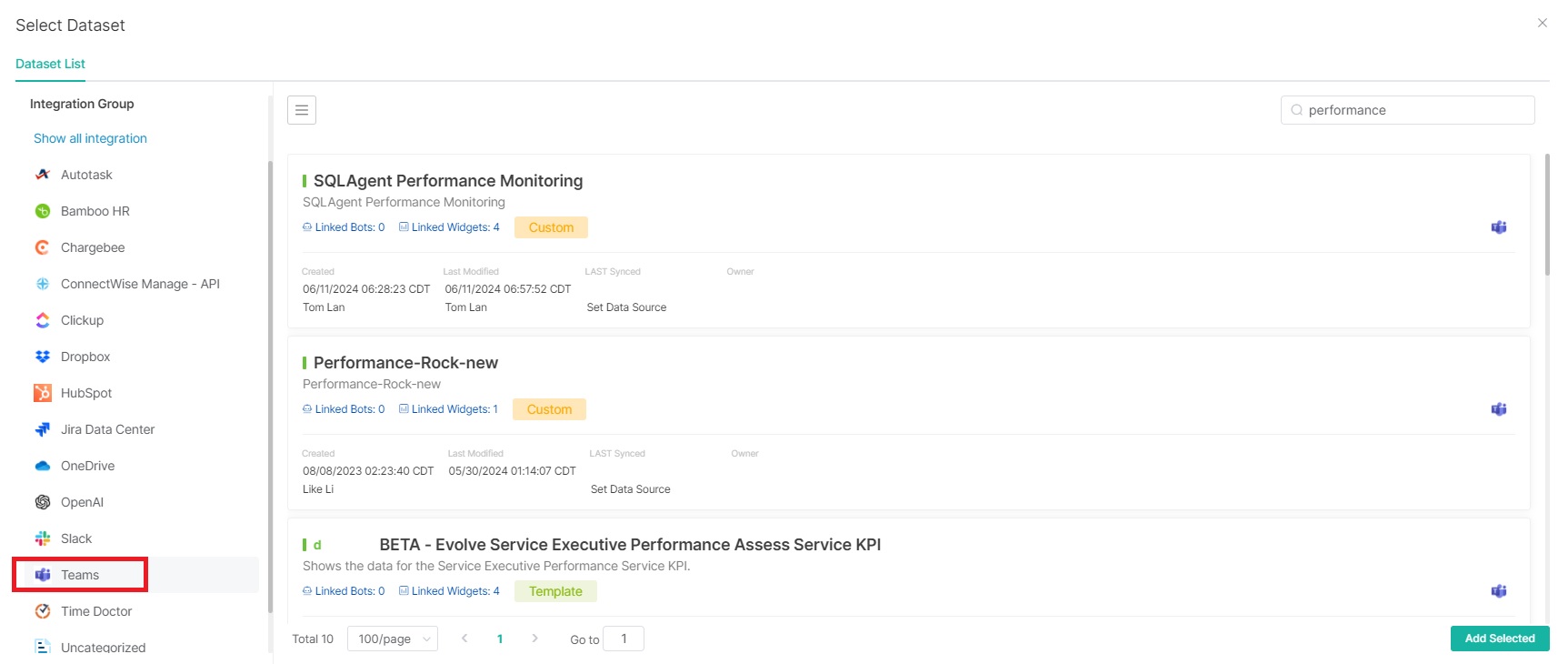Open the 100/page size dropdown
The image size is (1568, 664).
pos(393,639)
